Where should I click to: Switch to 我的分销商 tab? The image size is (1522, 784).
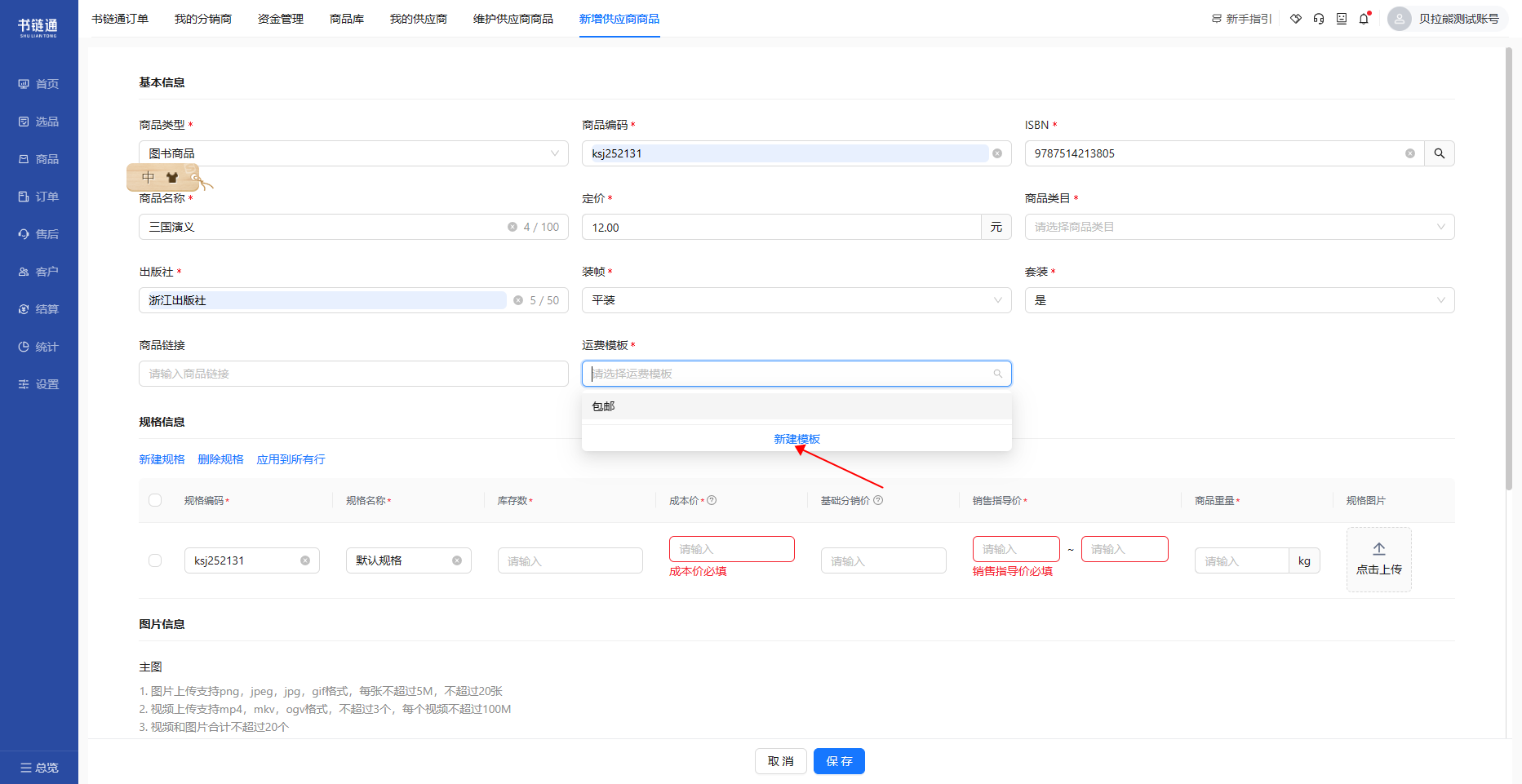tap(203, 19)
